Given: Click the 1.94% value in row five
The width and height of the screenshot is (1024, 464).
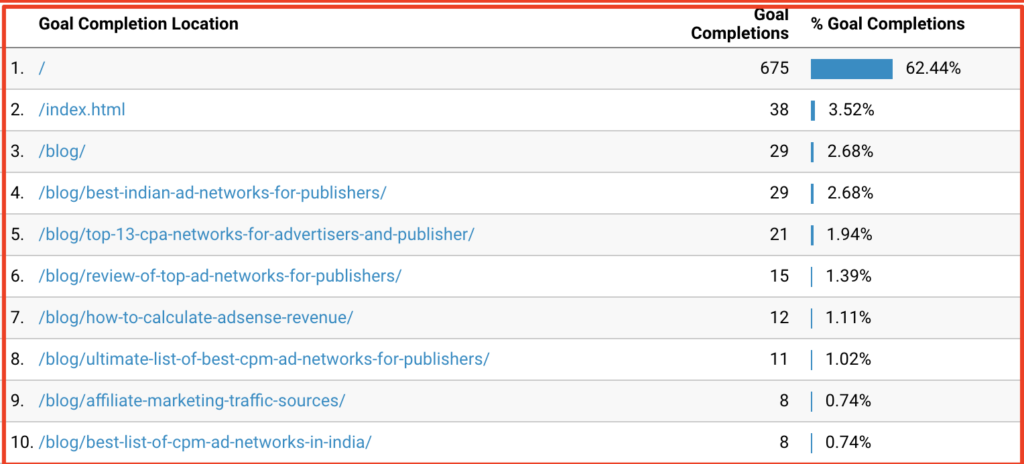Looking at the screenshot, I should [x=849, y=235].
